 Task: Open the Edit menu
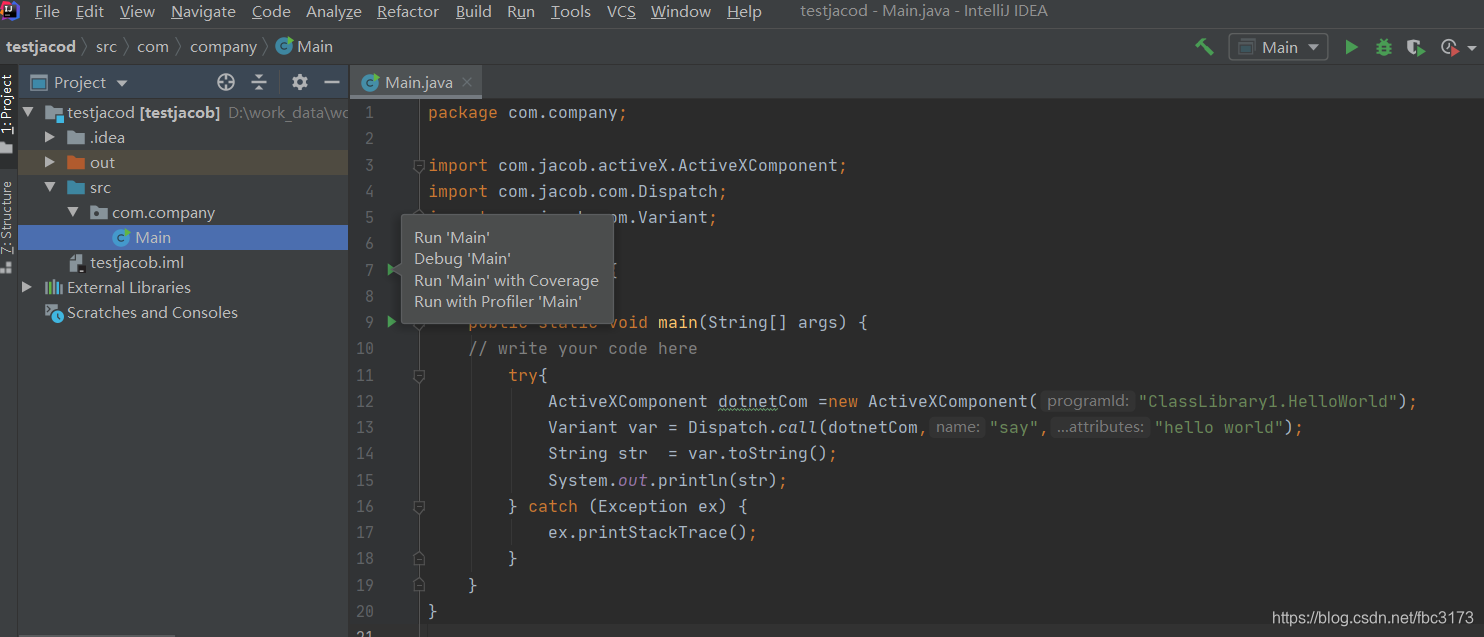[x=90, y=12]
